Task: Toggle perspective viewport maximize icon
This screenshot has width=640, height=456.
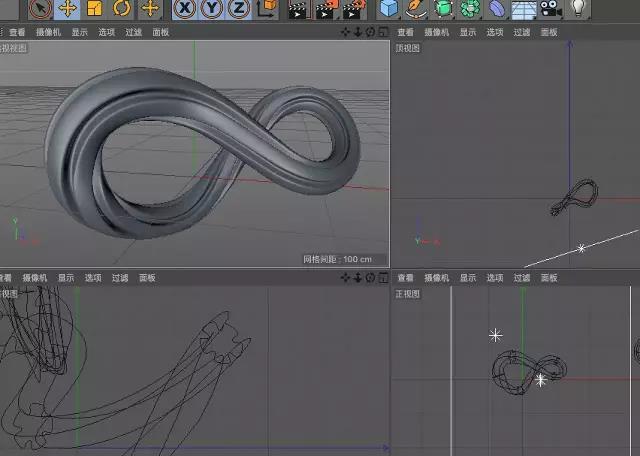Action: 383,32
